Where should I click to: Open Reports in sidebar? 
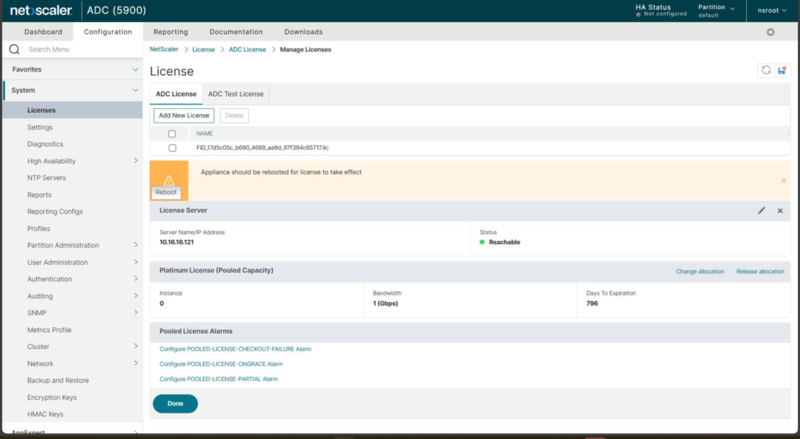click(39, 195)
